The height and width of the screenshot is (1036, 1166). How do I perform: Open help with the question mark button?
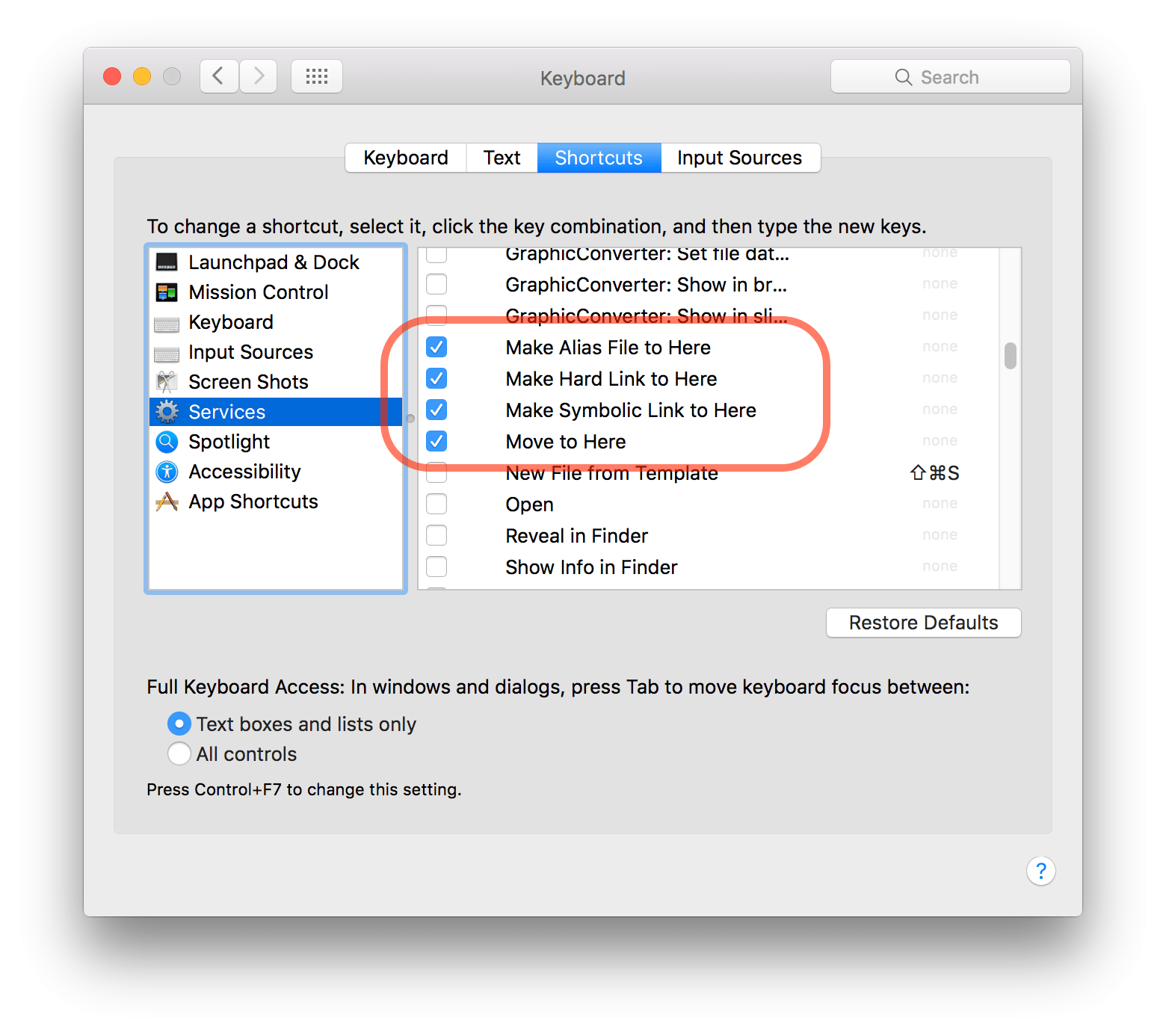pyautogui.click(x=1040, y=871)
